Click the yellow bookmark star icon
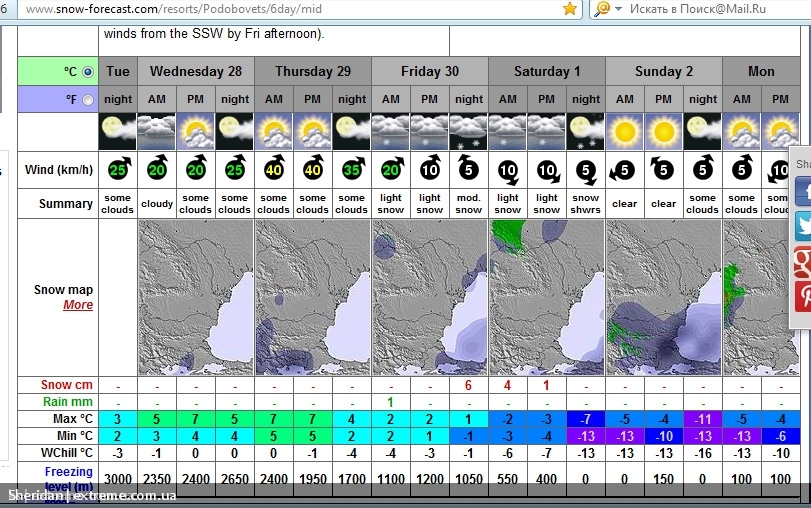Viewport: 811px width, 508px height. point(570,8)
